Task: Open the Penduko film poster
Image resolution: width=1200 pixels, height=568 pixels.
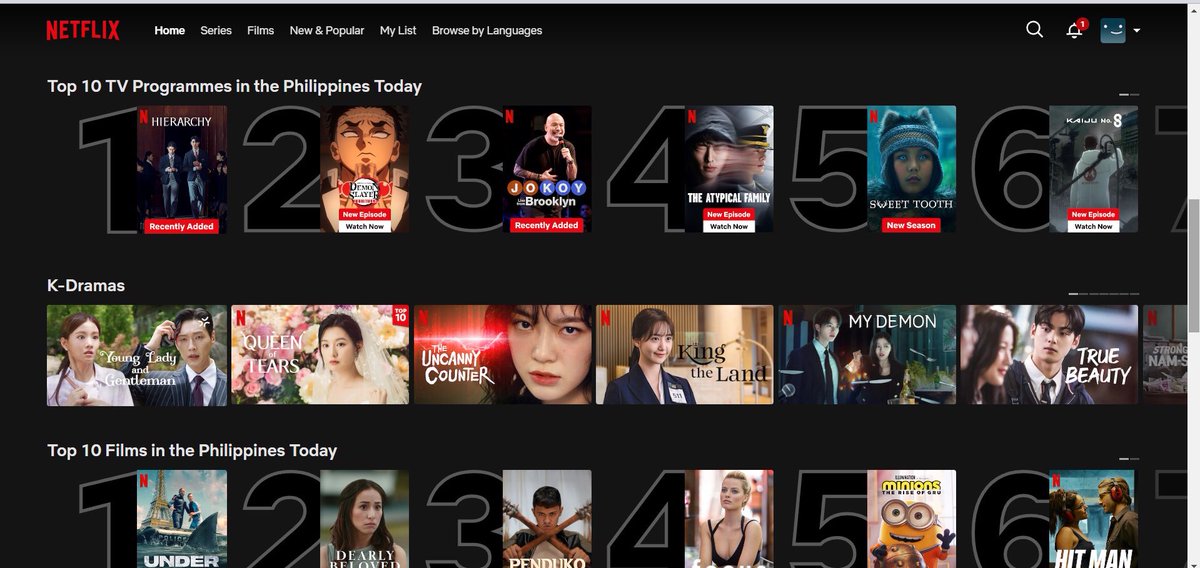Action: point(547,519)
